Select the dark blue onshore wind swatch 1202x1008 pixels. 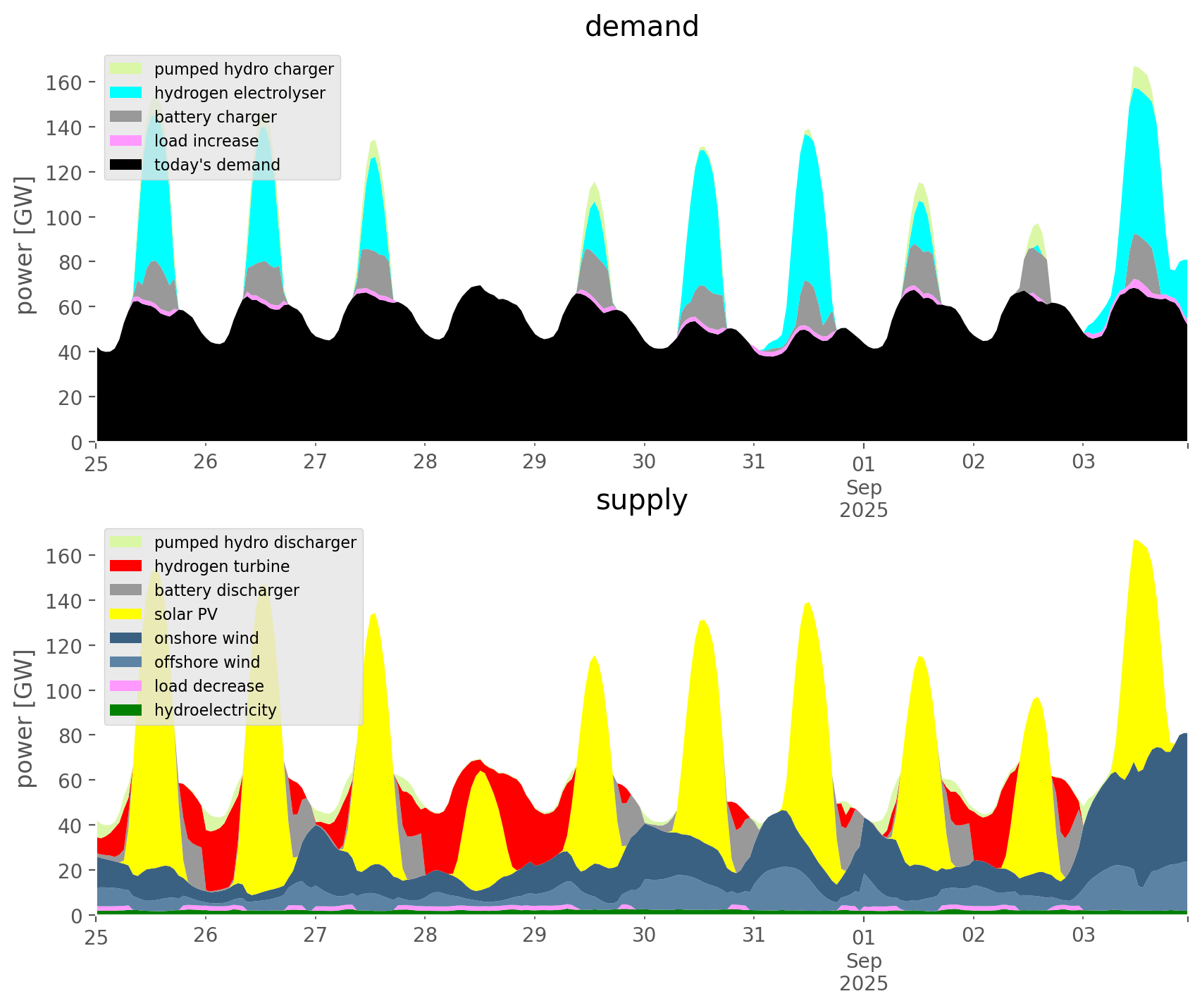point(126,638)
